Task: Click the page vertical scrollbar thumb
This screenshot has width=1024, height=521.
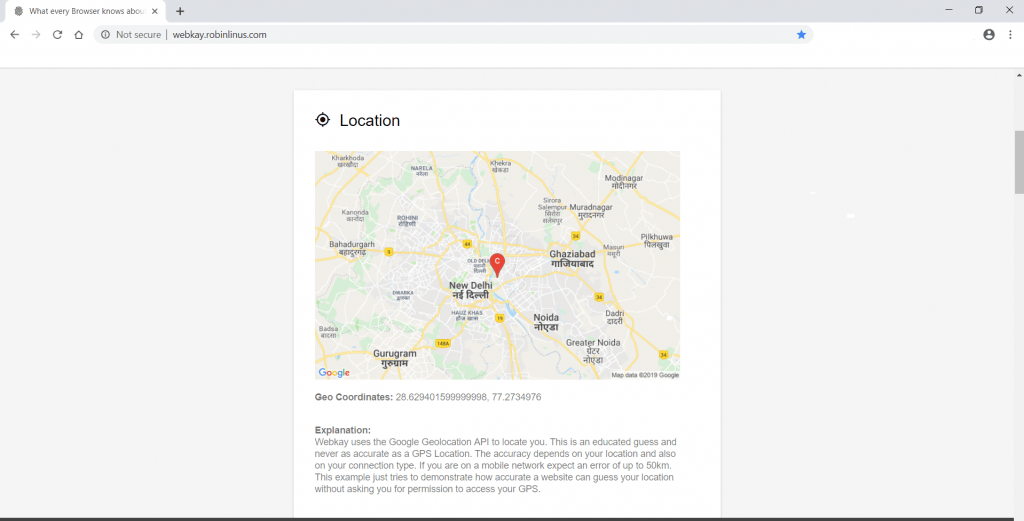Action: pyautogui.click(x=1019, y=162)
